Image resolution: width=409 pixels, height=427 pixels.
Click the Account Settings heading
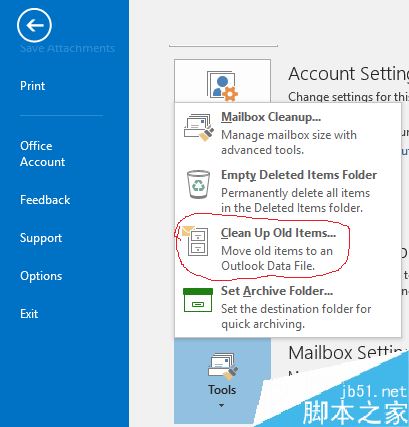point(348,74)
